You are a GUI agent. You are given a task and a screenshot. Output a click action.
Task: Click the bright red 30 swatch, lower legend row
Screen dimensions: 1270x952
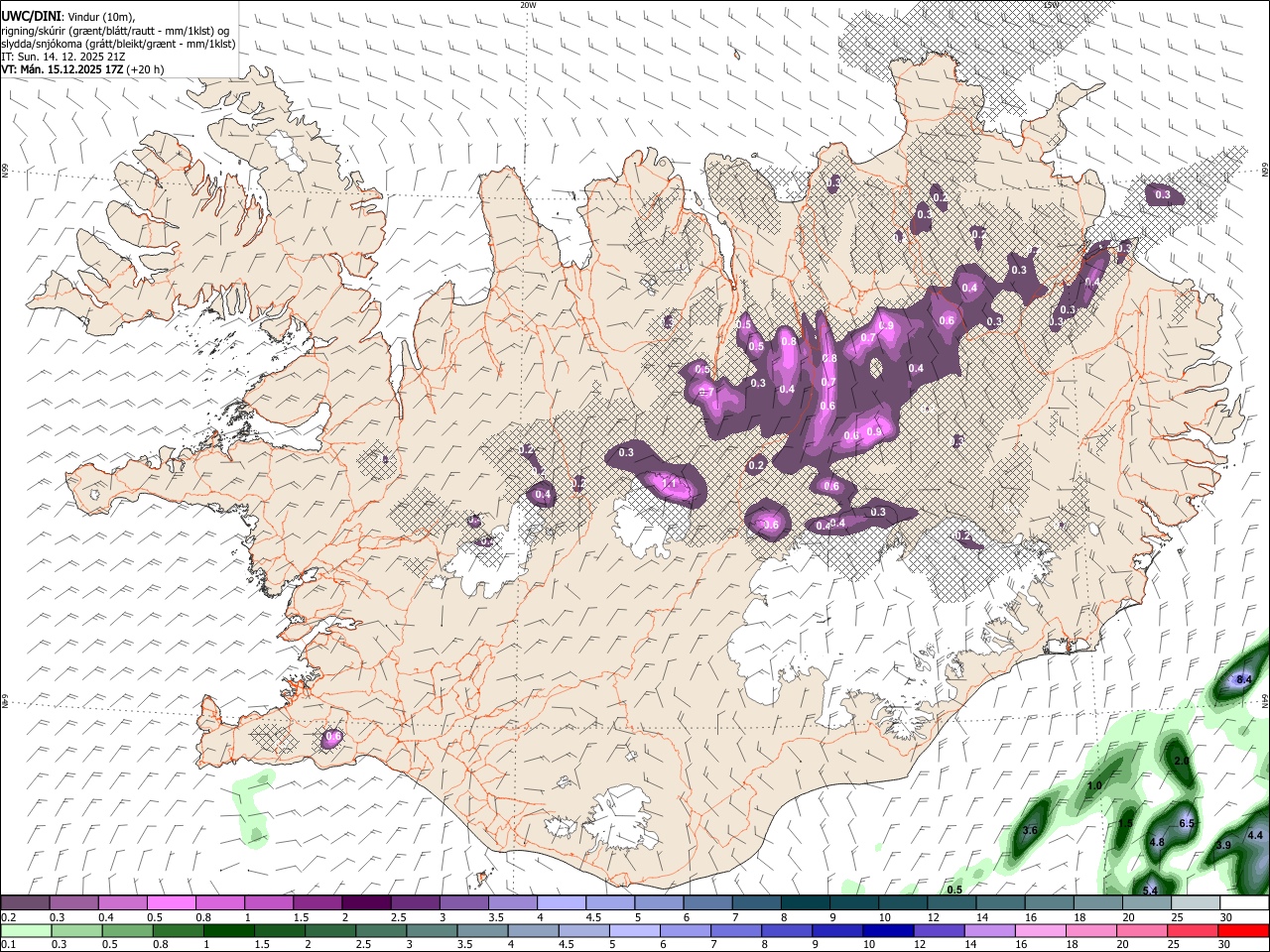click(x=1242, y=930)
